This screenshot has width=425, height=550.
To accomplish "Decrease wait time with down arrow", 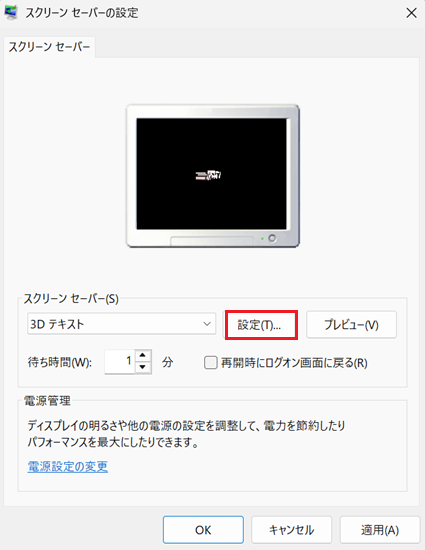I will coord(142,367).
